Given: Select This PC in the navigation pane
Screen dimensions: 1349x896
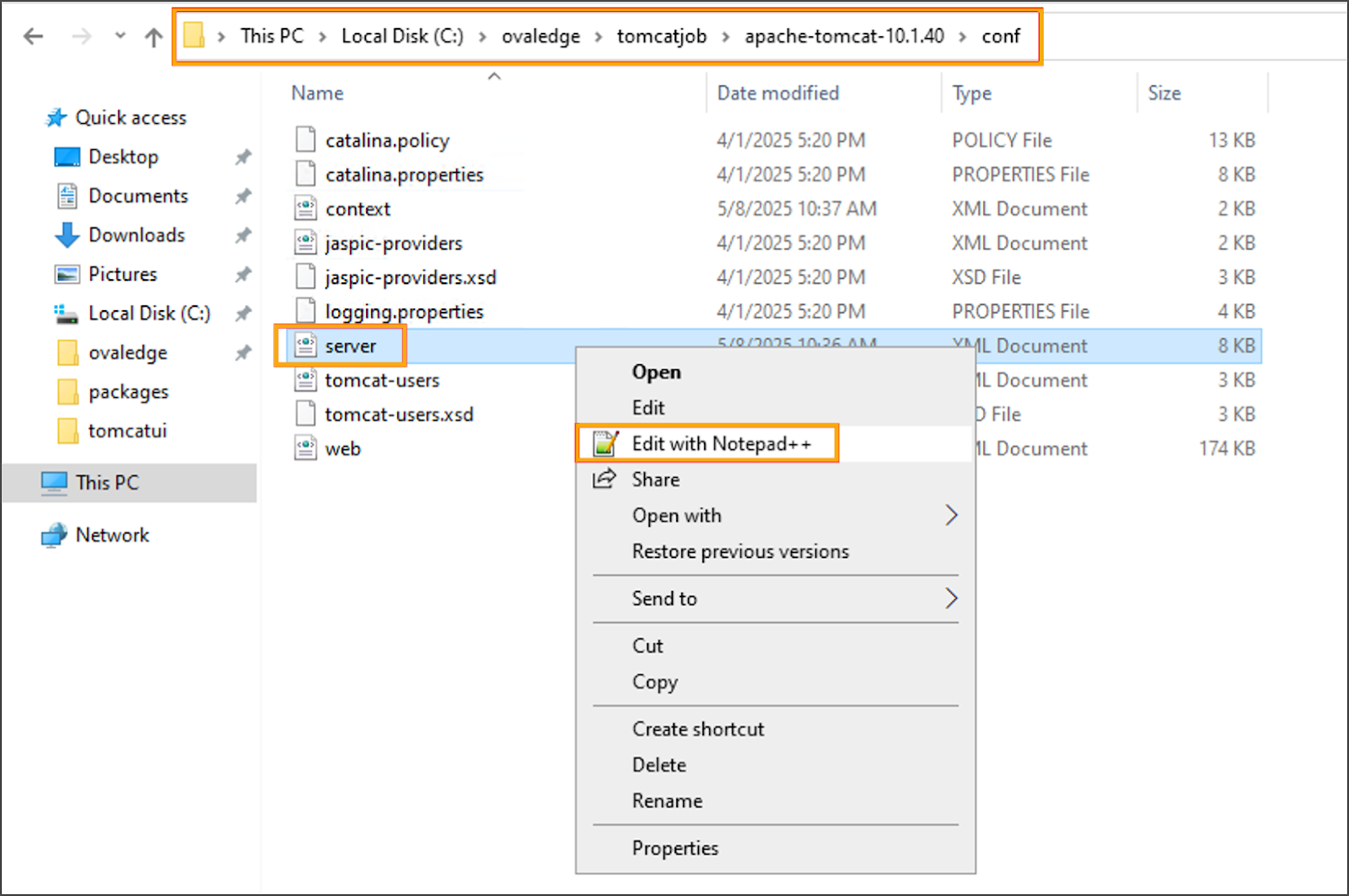Looking at the screenshot, I should (107, 483).
